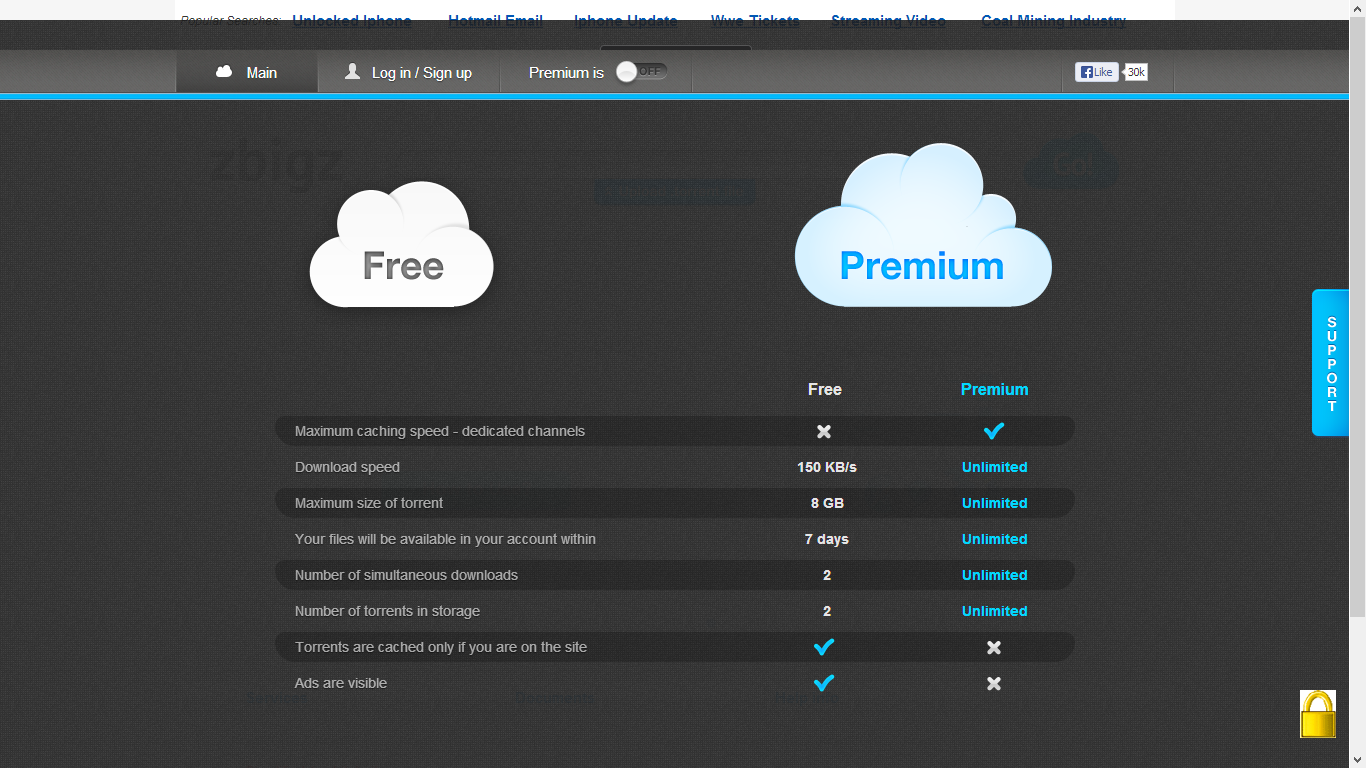Click the yellow padlock icon
The image size is (1366, 768).
pyautogui.click(x=1318, y=714)
